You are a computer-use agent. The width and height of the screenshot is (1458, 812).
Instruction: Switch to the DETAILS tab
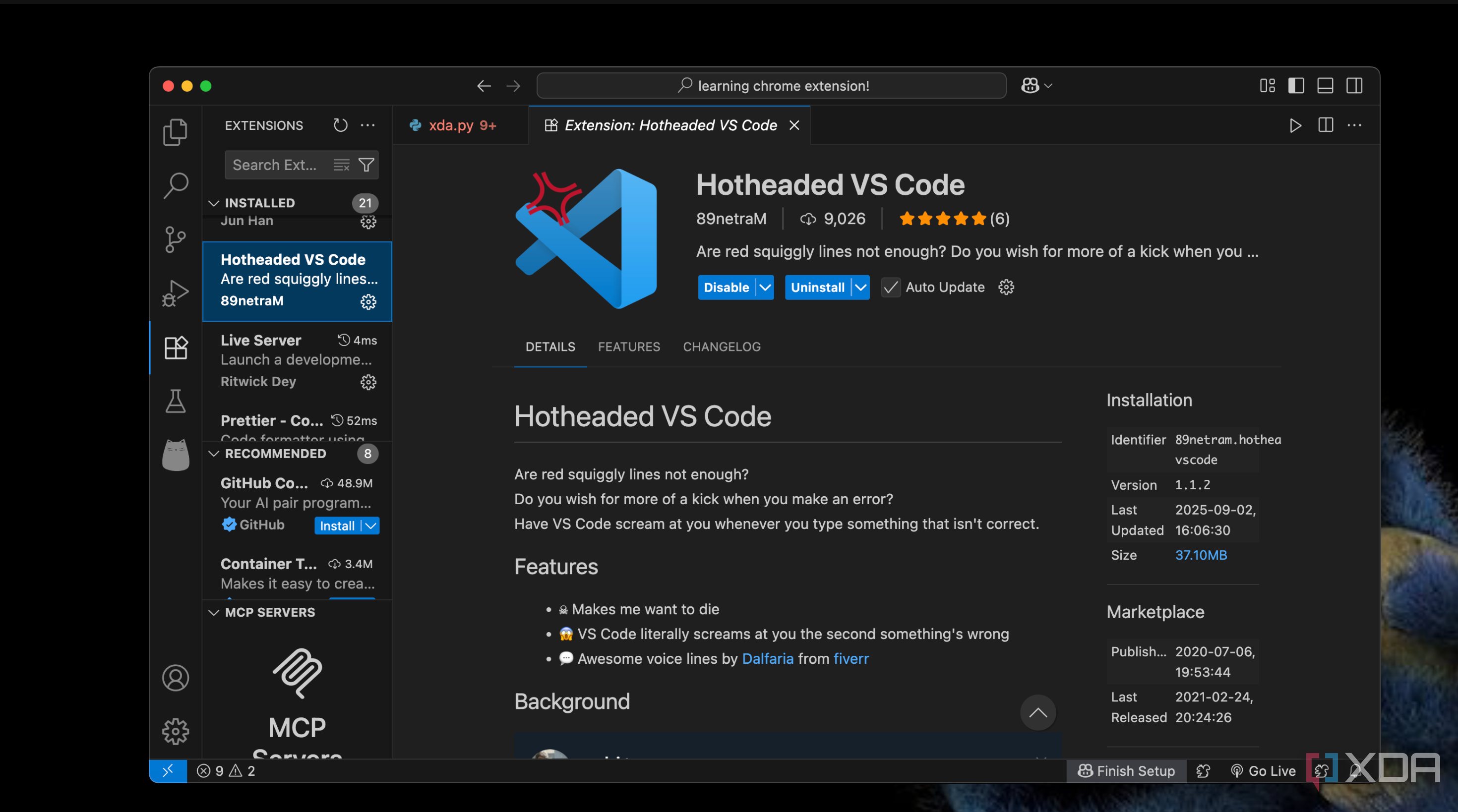point(550,347)
